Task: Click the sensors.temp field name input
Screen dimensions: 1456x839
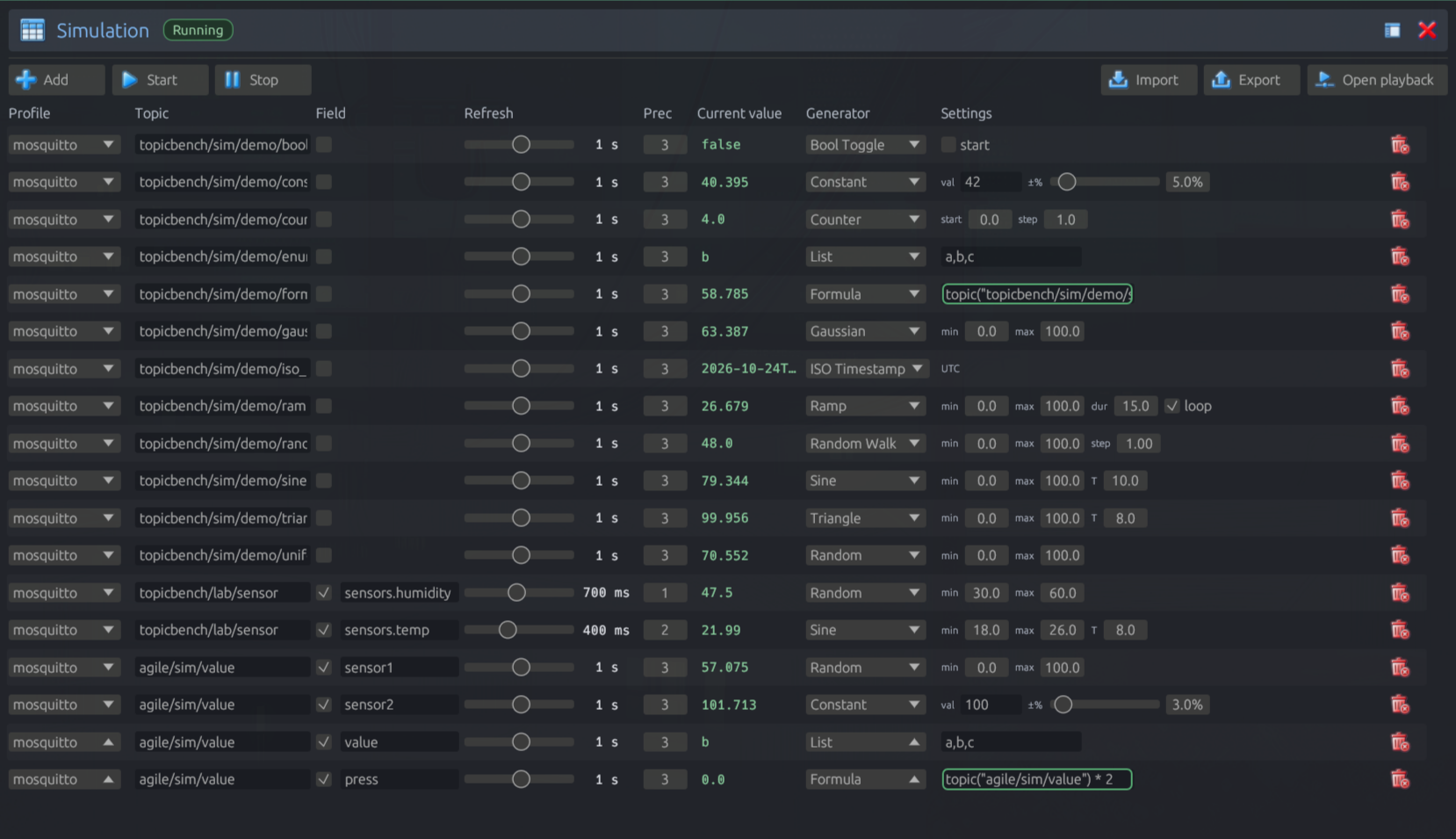Action: [400, 630]
